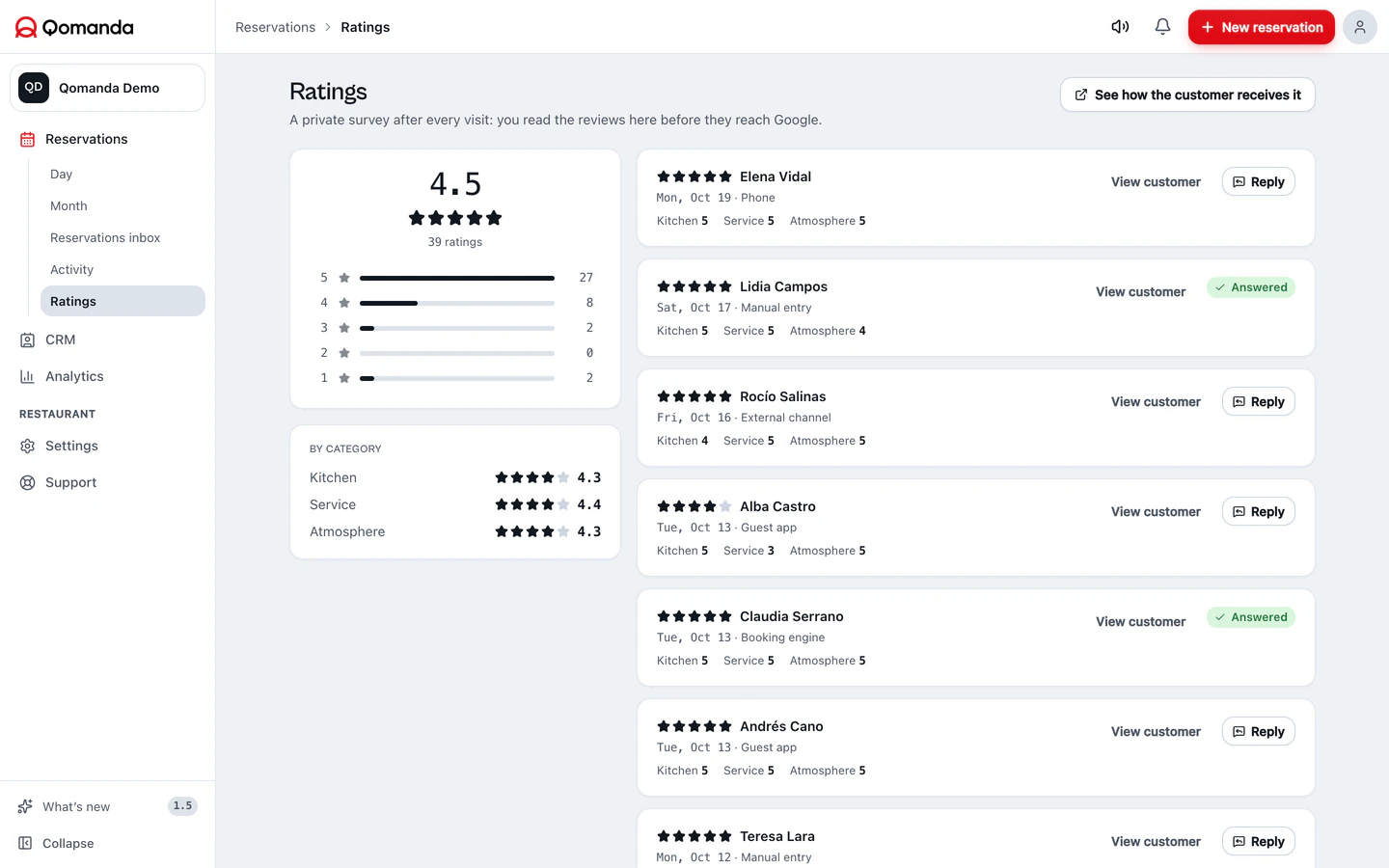Click the Analytics bar chart icon
Image resolution: width=1389 pixels, height=868 pixels.
[x=27, y=376]
